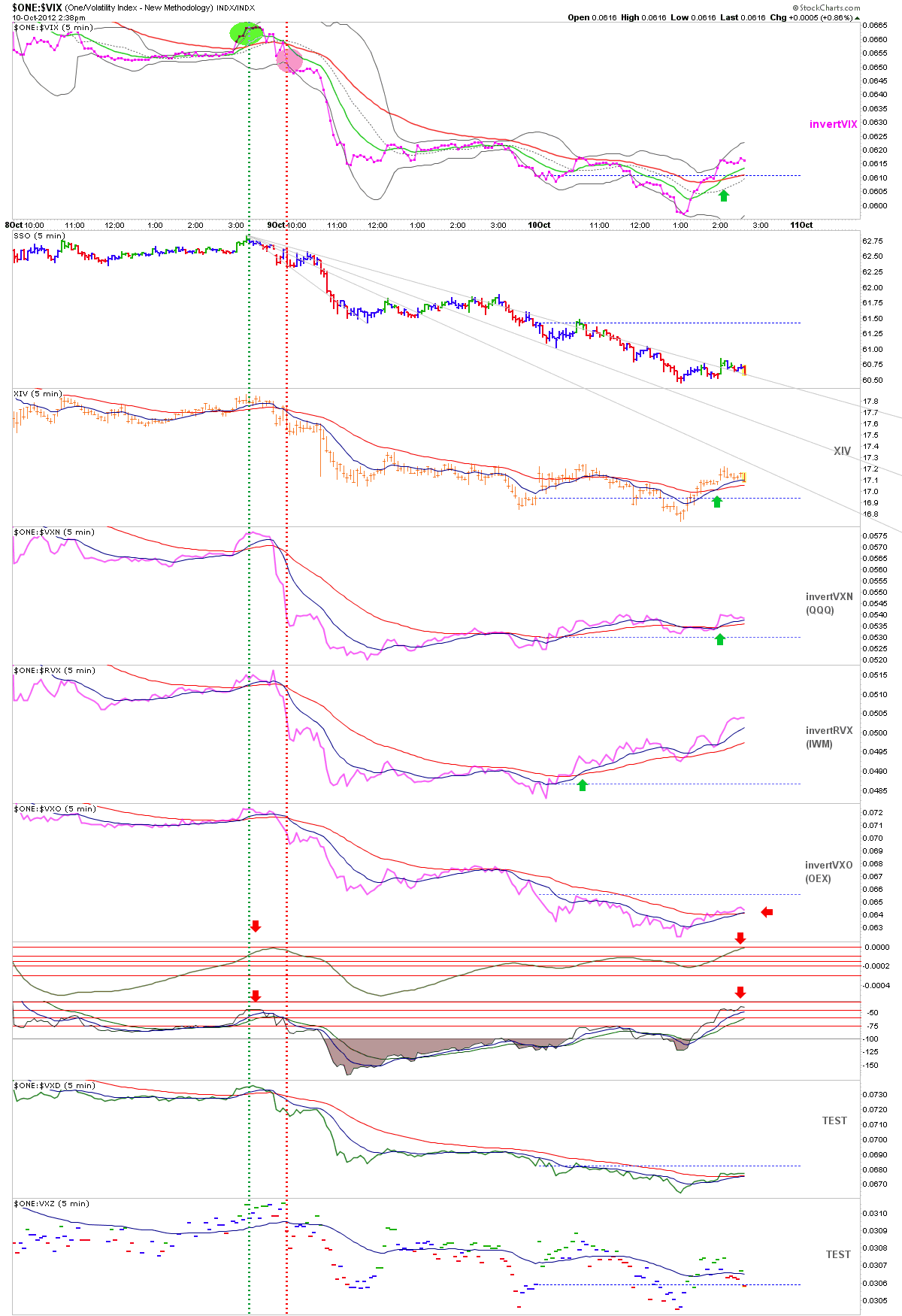Click the '0.0575' value on the VXN scale
Screen dimensions: 902x1316
point(874,535)
